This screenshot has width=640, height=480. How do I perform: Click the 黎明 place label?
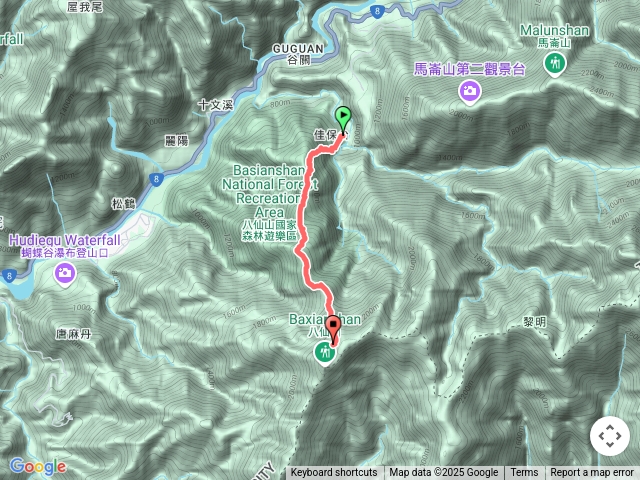pos(535,322)
